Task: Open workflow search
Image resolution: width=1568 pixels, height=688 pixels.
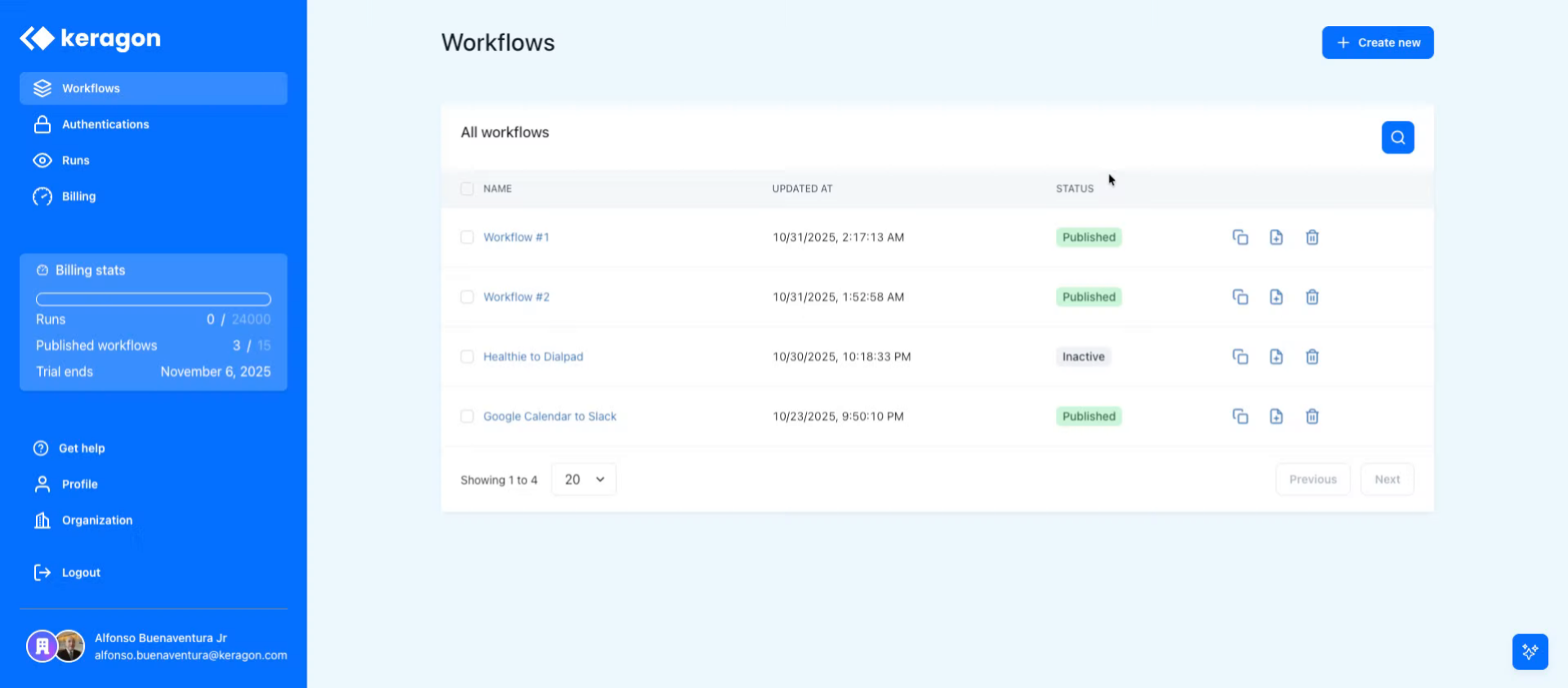Action: pyautogui.click(x=1397, y=137)
